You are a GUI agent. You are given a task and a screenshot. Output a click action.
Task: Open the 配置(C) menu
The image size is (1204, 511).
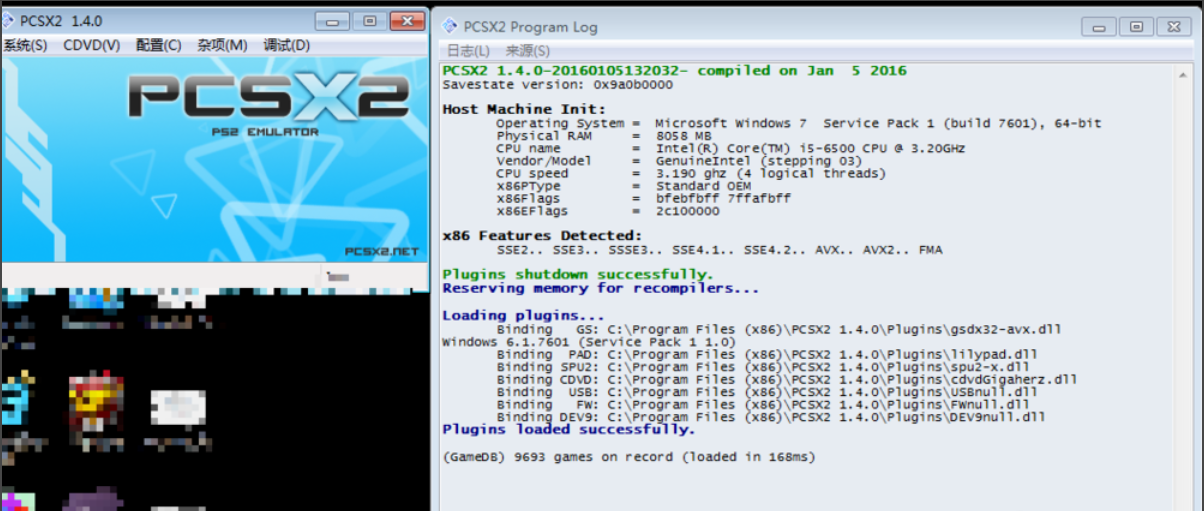[x=159, y=45]
